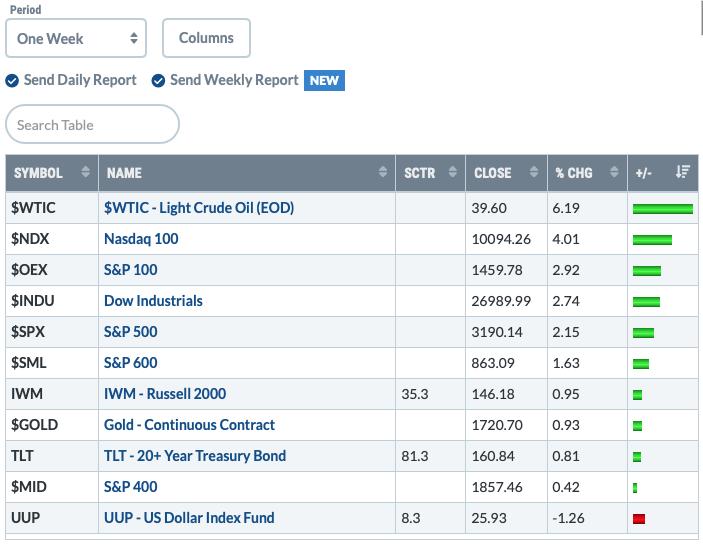The image size is (703, 544).
Task: Click the red change bar for UUP
Action: tap(639, 519)
